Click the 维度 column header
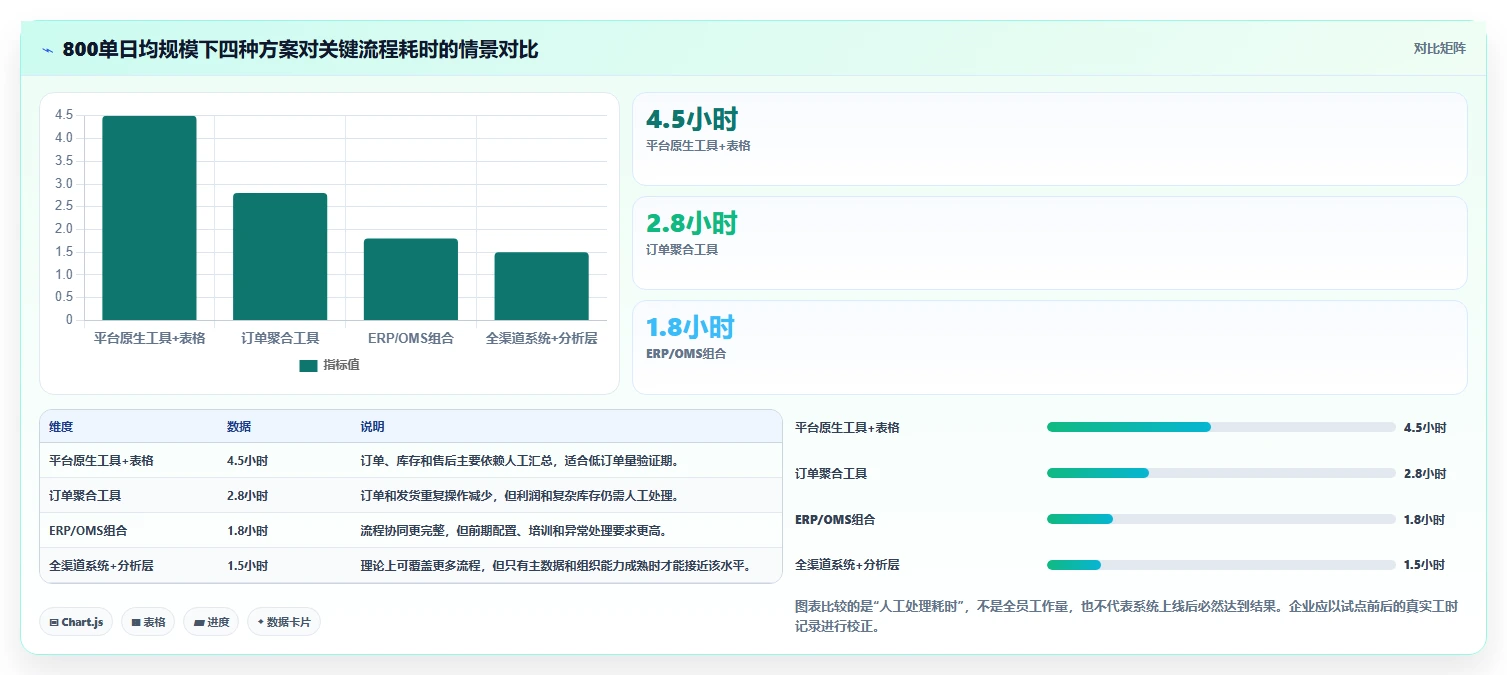 coord(61,427)
